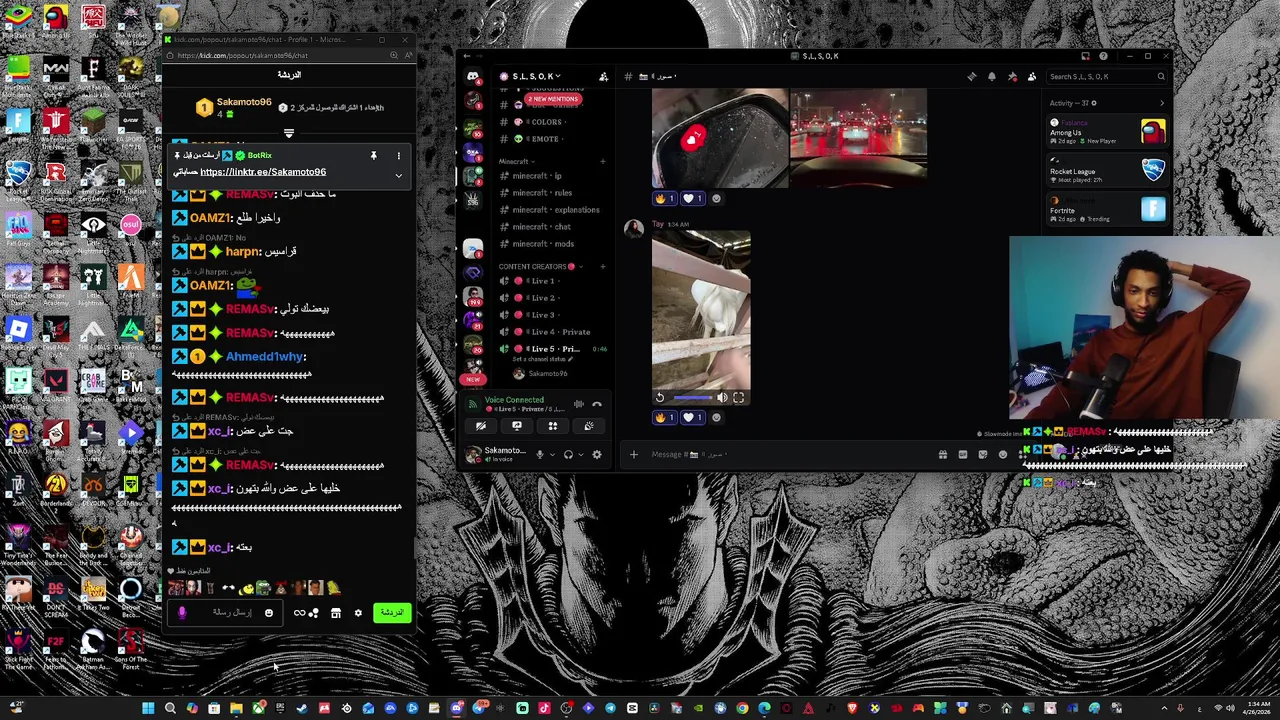Open the minecraft · explanations channel
This screenshot has height=720, width=1280.
point(550,210)
